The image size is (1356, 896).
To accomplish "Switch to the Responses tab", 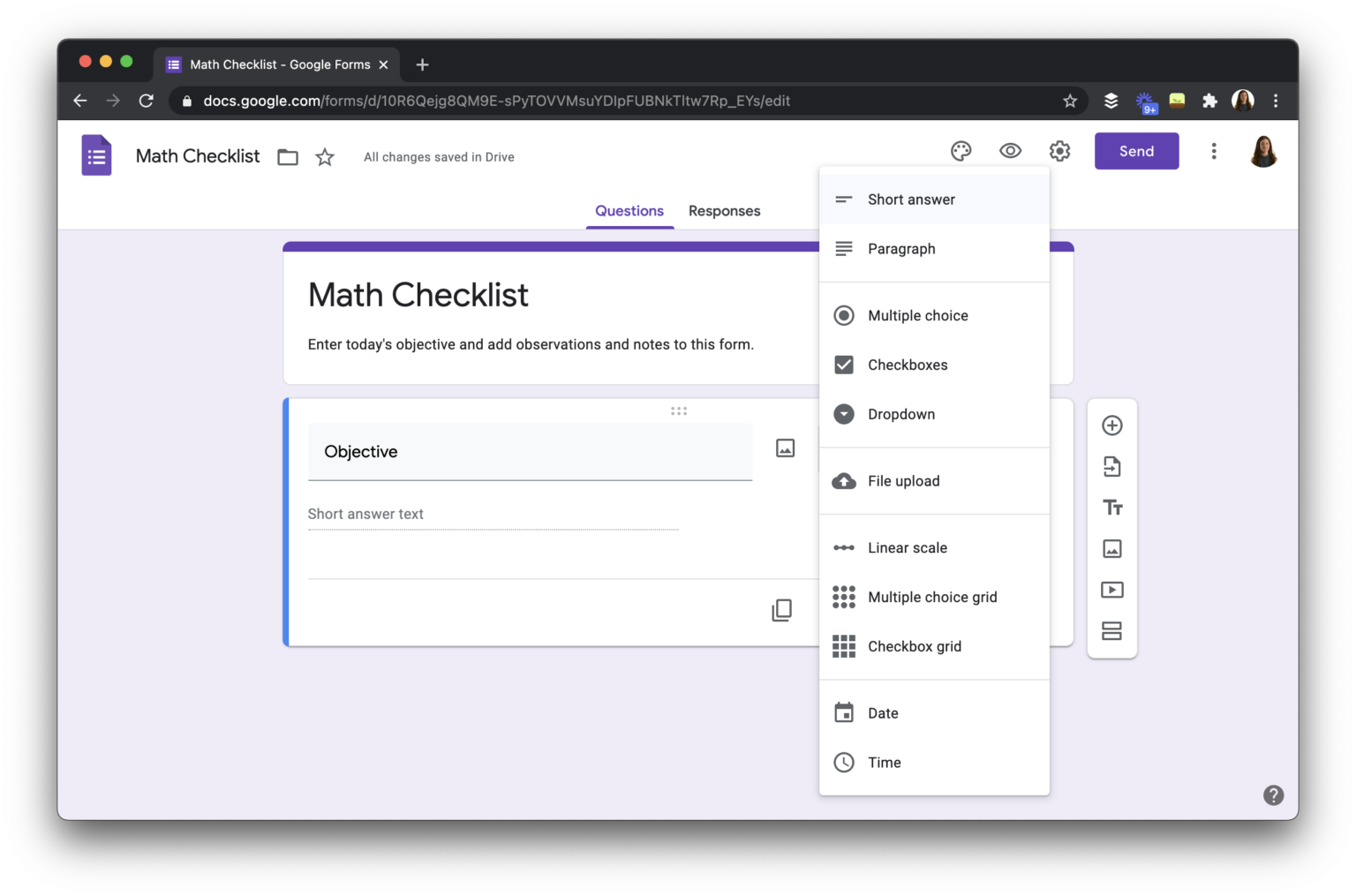I will point(724,210).
